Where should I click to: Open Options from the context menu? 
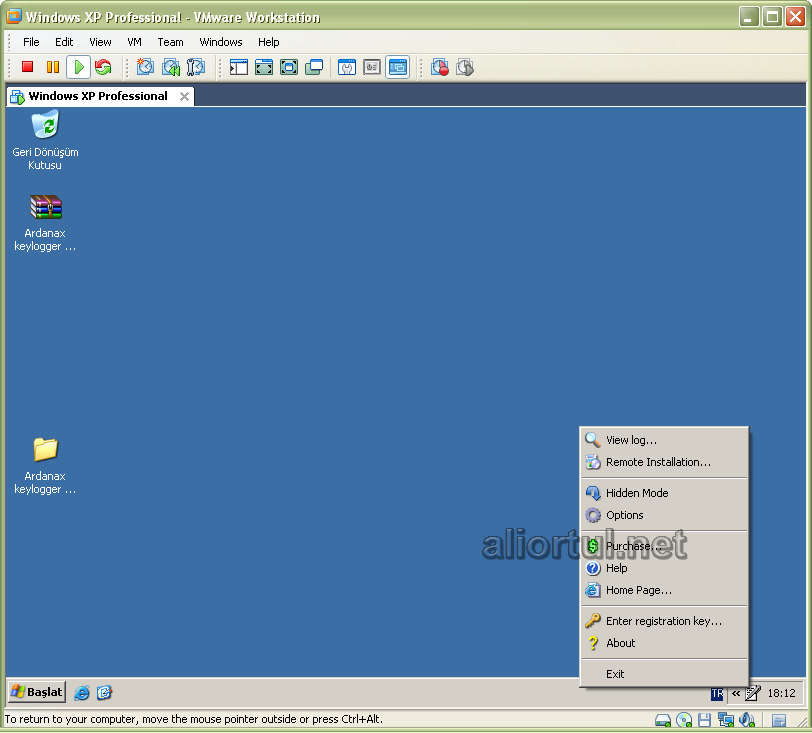664,515
